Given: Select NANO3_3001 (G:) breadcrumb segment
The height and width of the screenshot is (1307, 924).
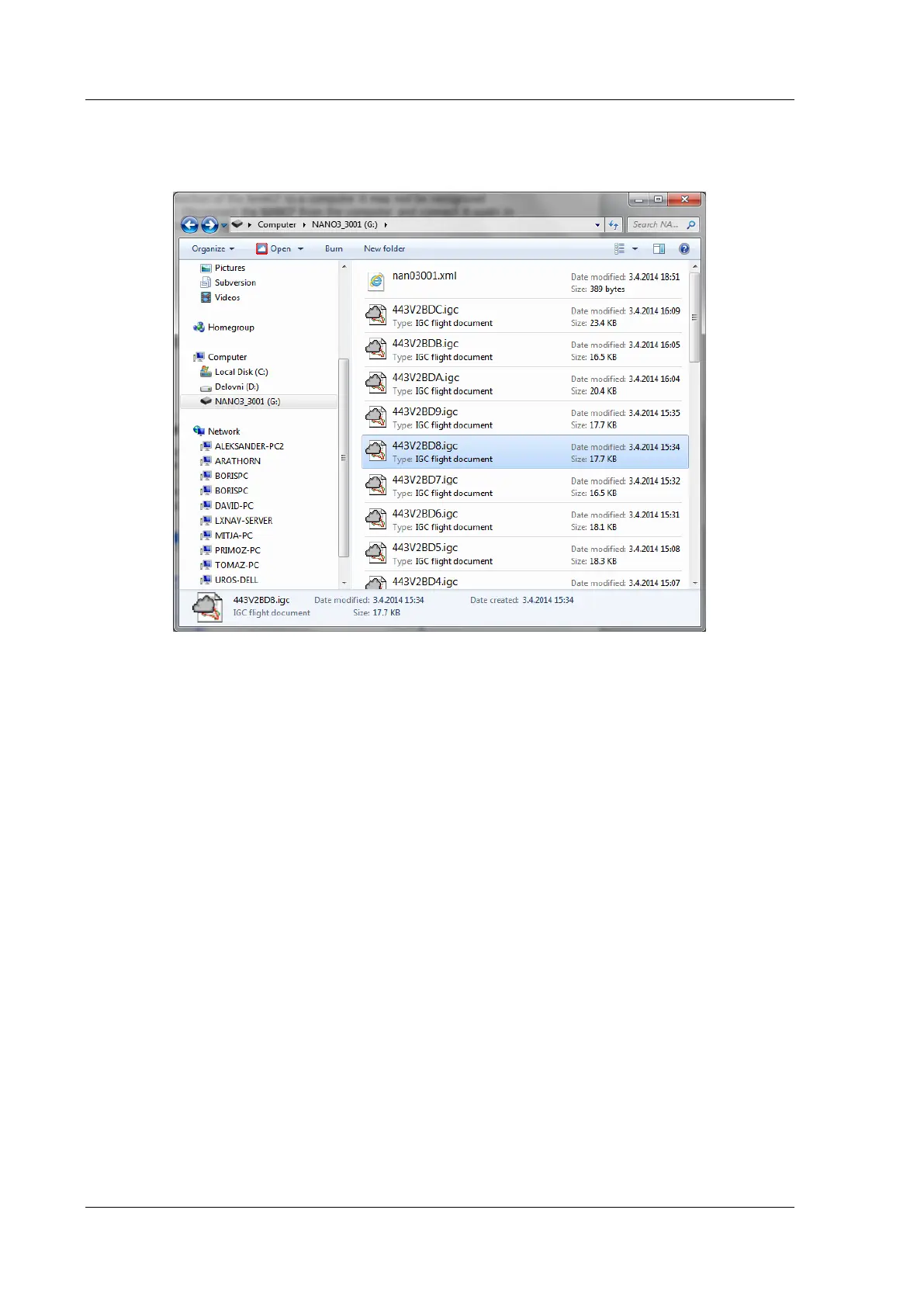Looking at the screenshot, I should click(x=344, y=225).
